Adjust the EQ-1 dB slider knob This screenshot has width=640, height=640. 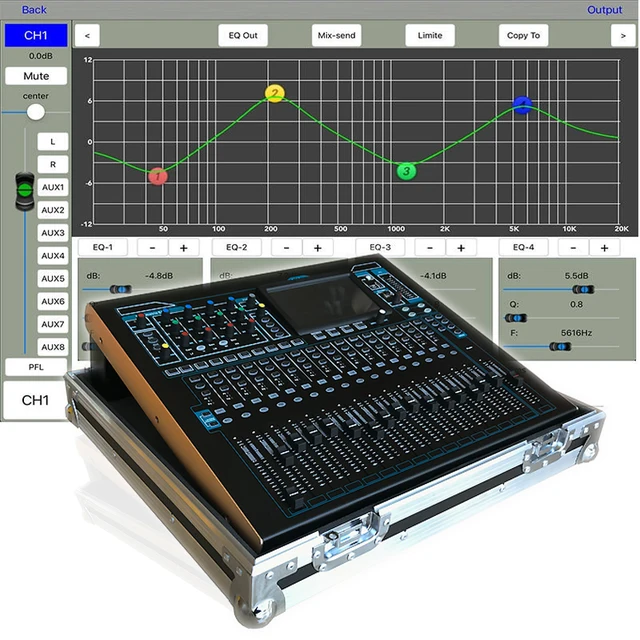point(121,289)
